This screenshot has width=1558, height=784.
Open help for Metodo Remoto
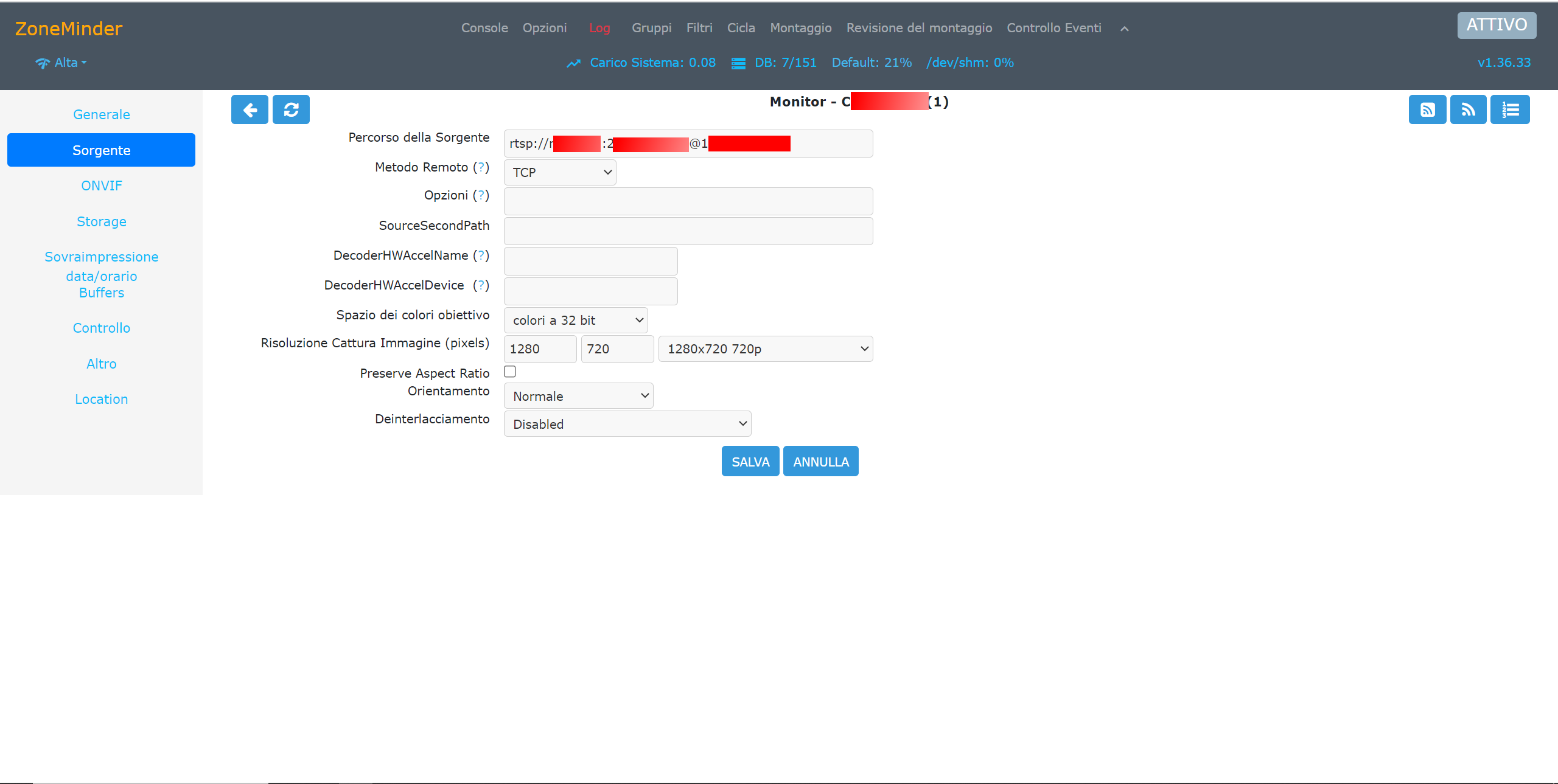[481, 167]
